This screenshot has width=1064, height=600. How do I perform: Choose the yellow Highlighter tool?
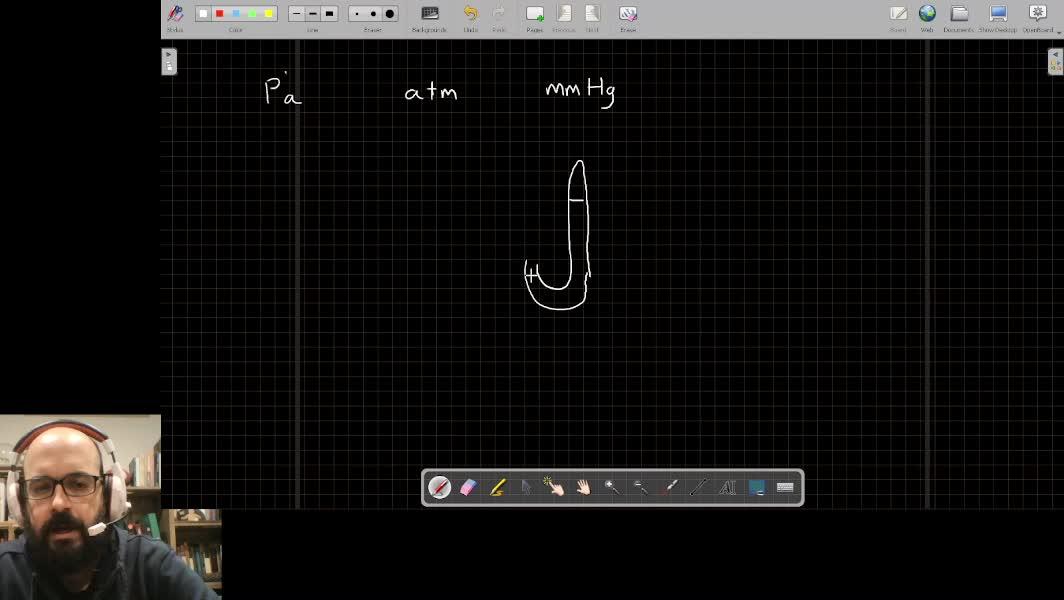[497, 487]
